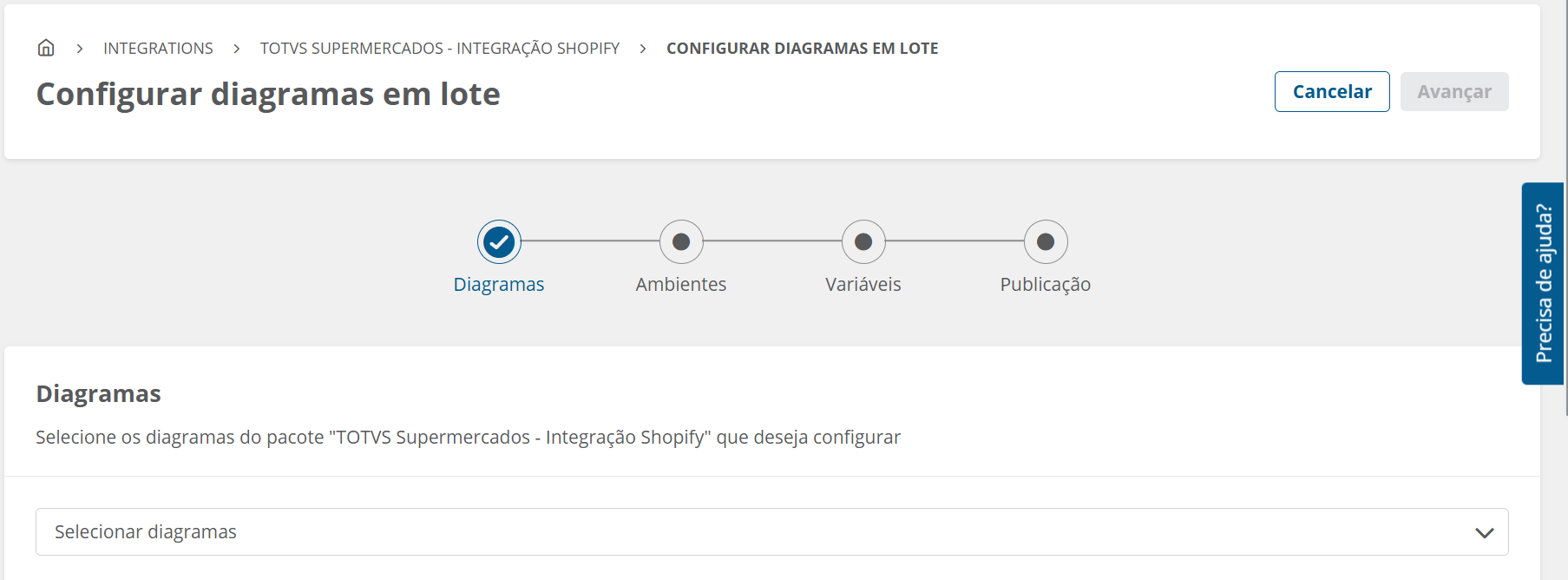Click the chevron on the diagrams selector
Image resolution: width=1568 pixels, height=580 pixels.
click(1486, 531)
